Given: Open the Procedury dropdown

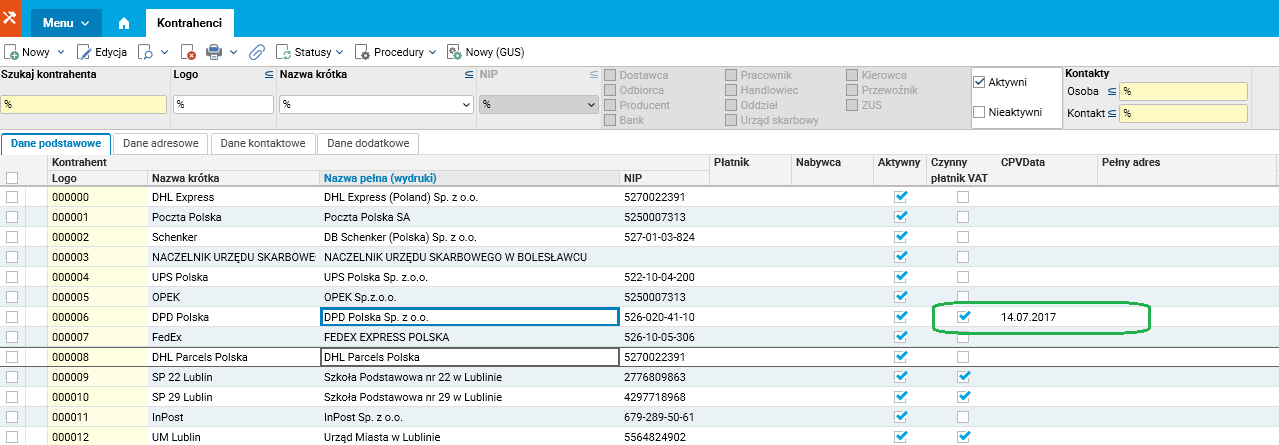Looking at the screenshot, I should [395, 52].
